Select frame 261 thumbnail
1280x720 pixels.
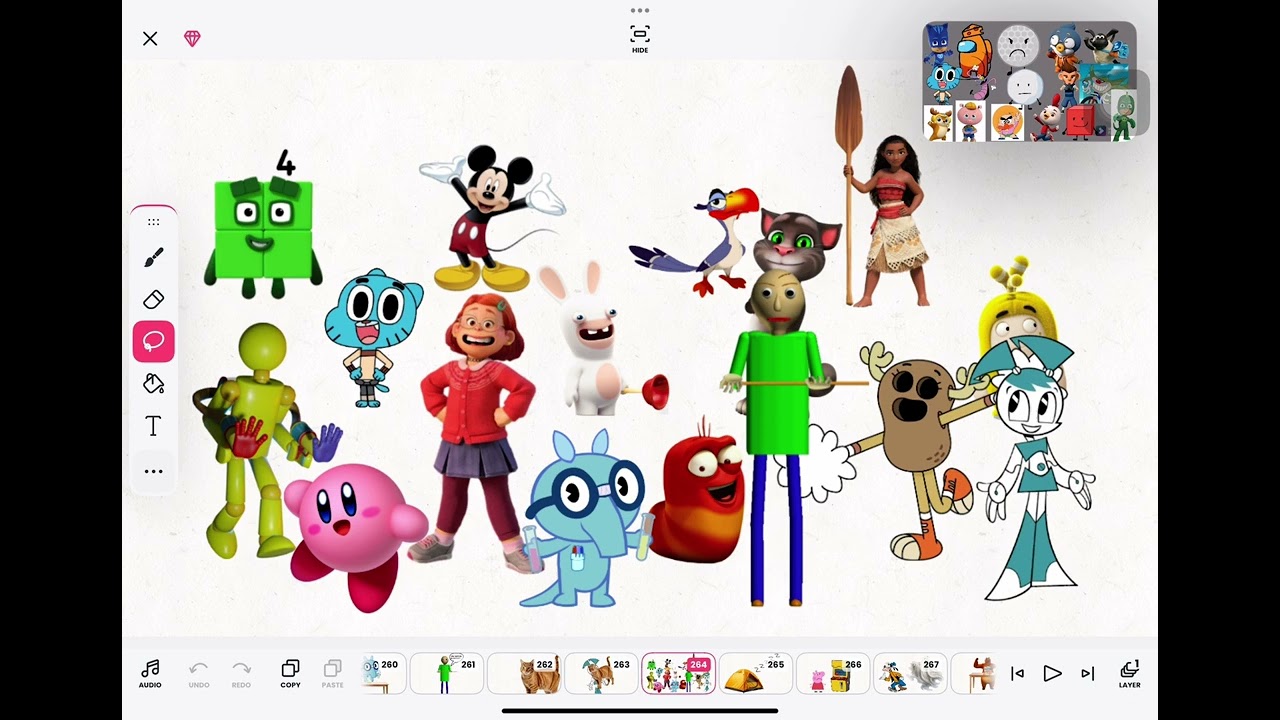(447, 674)
